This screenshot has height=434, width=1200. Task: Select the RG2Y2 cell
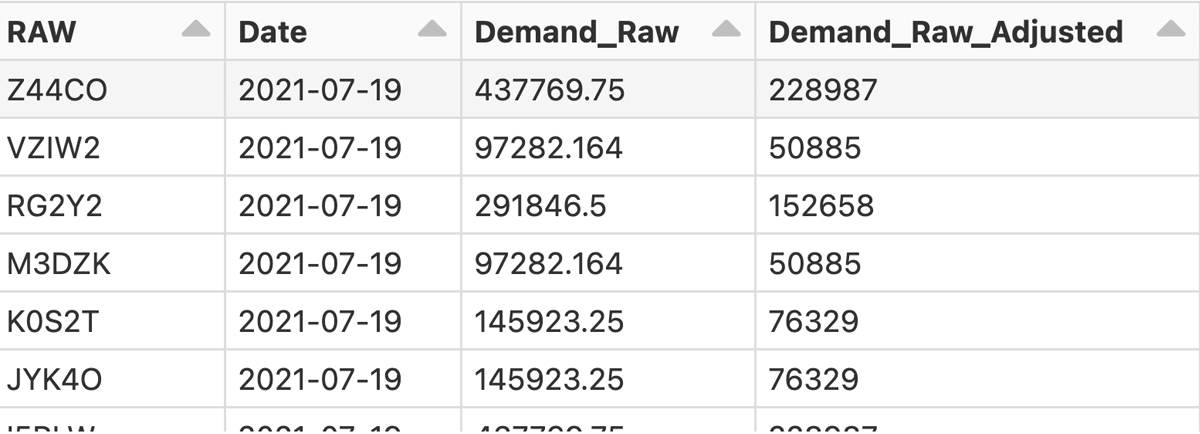[x=55, y=206]
